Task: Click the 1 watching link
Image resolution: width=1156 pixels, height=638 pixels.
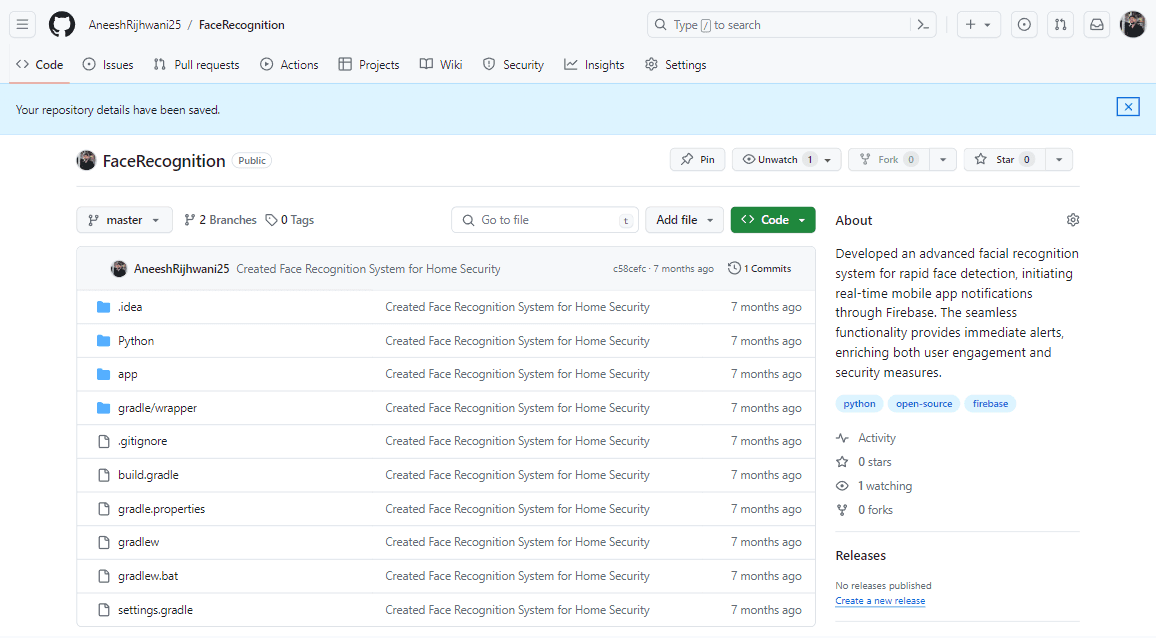Action: (885, 486)
